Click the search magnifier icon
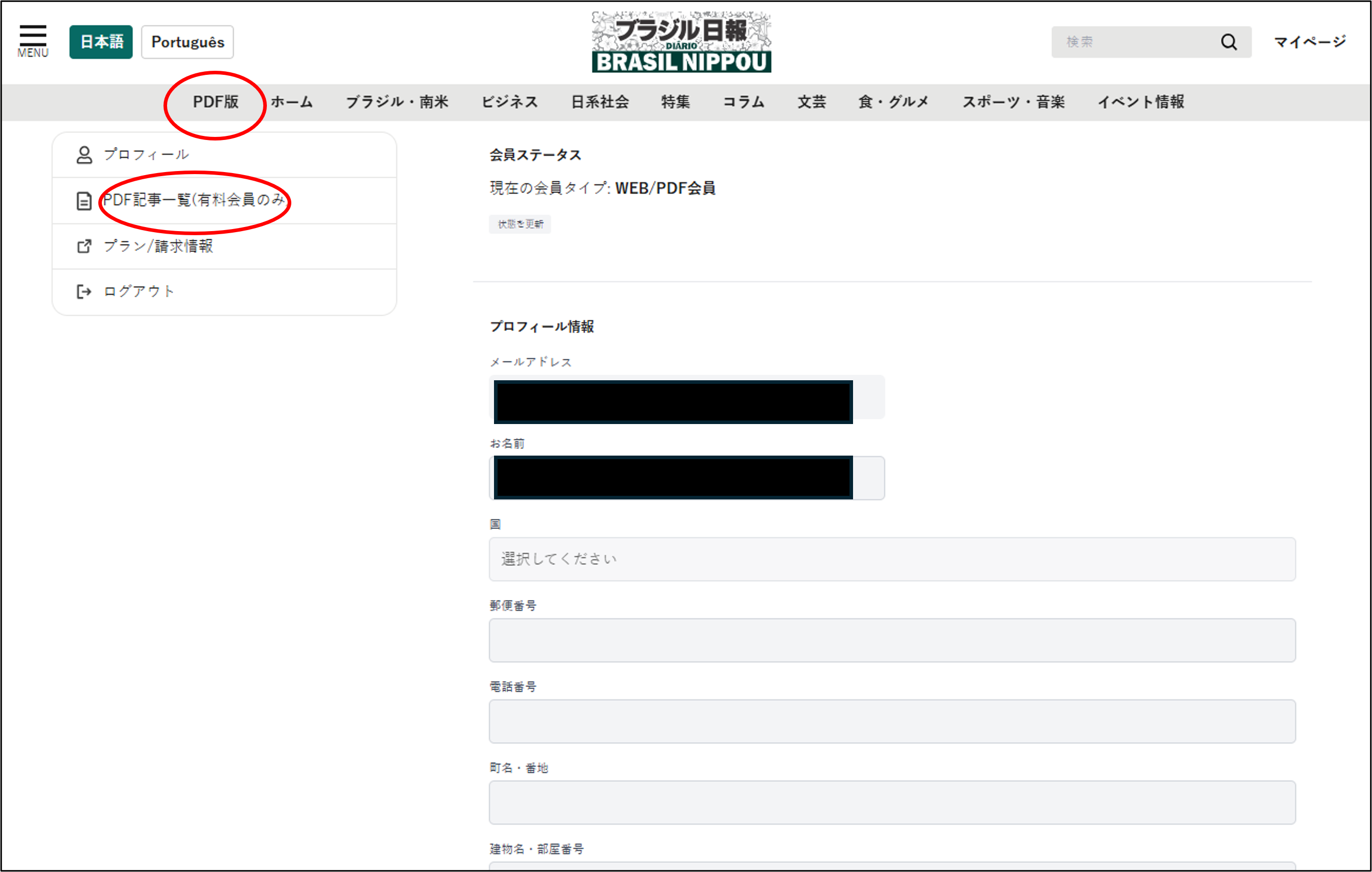This screenshot has width=1372, height=872. point(1229,42)
